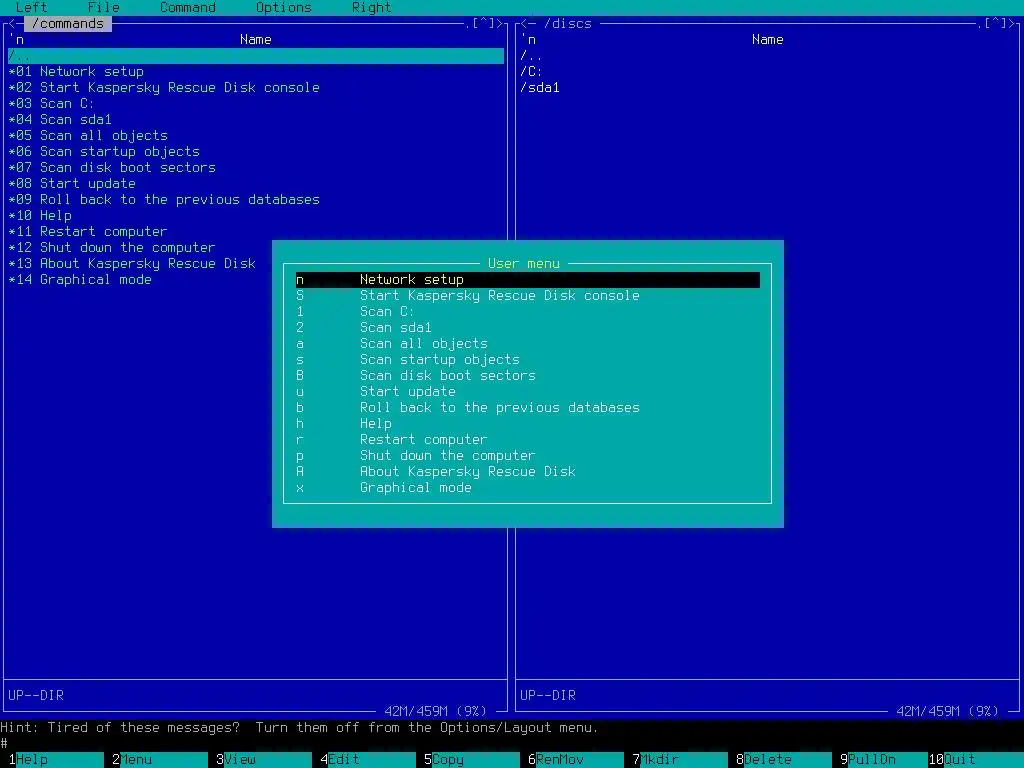Click the left panel history back arrow

click(12, 24)
